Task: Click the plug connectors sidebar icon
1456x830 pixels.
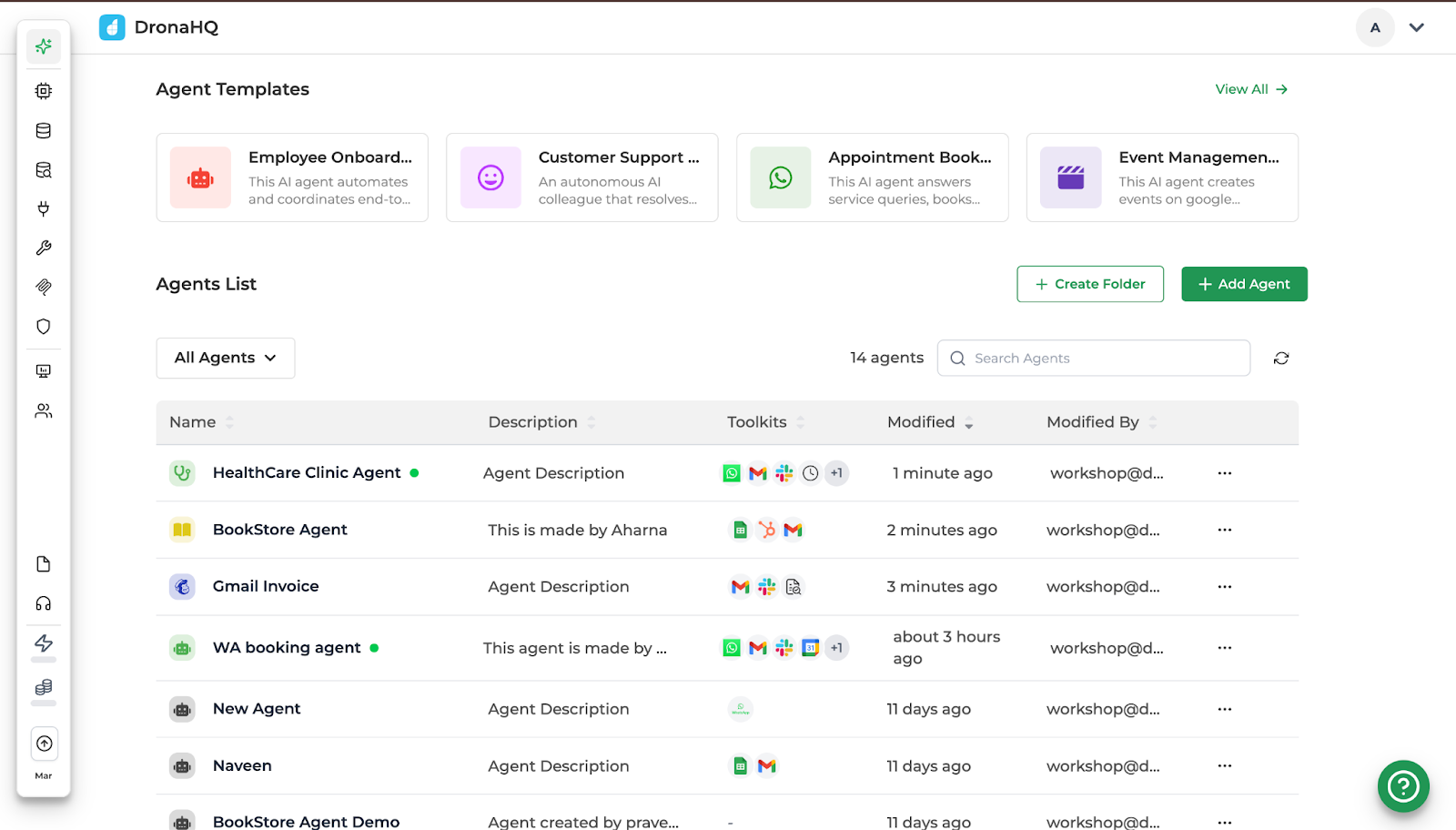Action: [x=43, y=209]
